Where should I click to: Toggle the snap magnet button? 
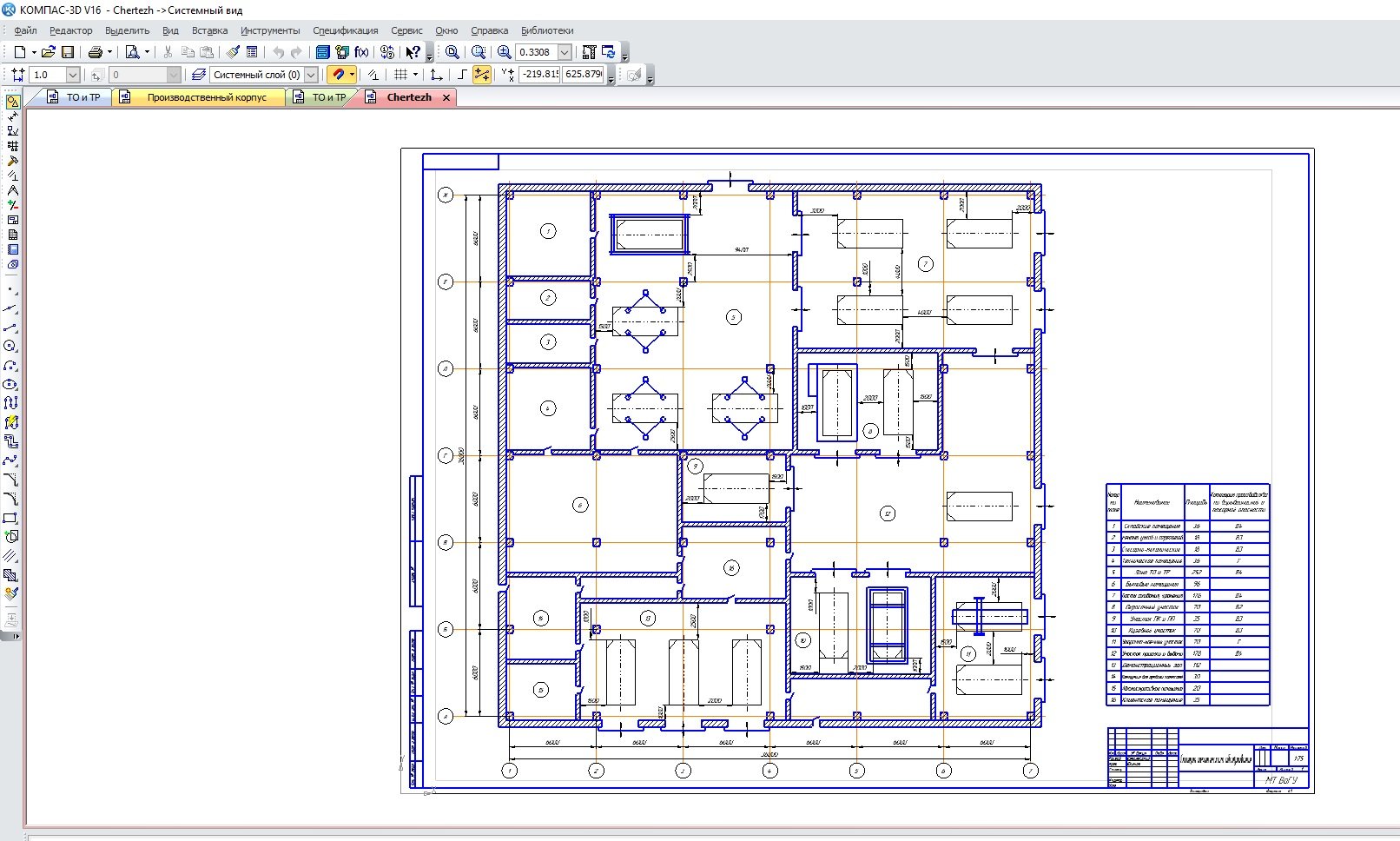tap(338, 75)
